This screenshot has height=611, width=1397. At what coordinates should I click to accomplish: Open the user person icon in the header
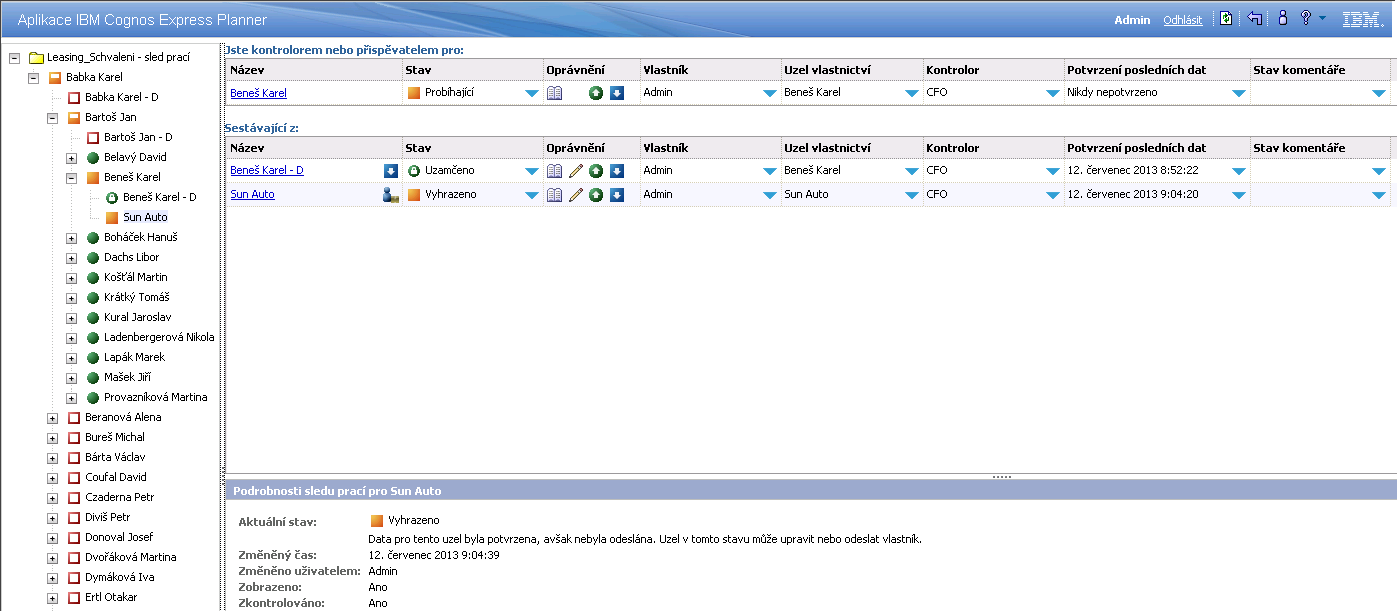(1282, 19)
